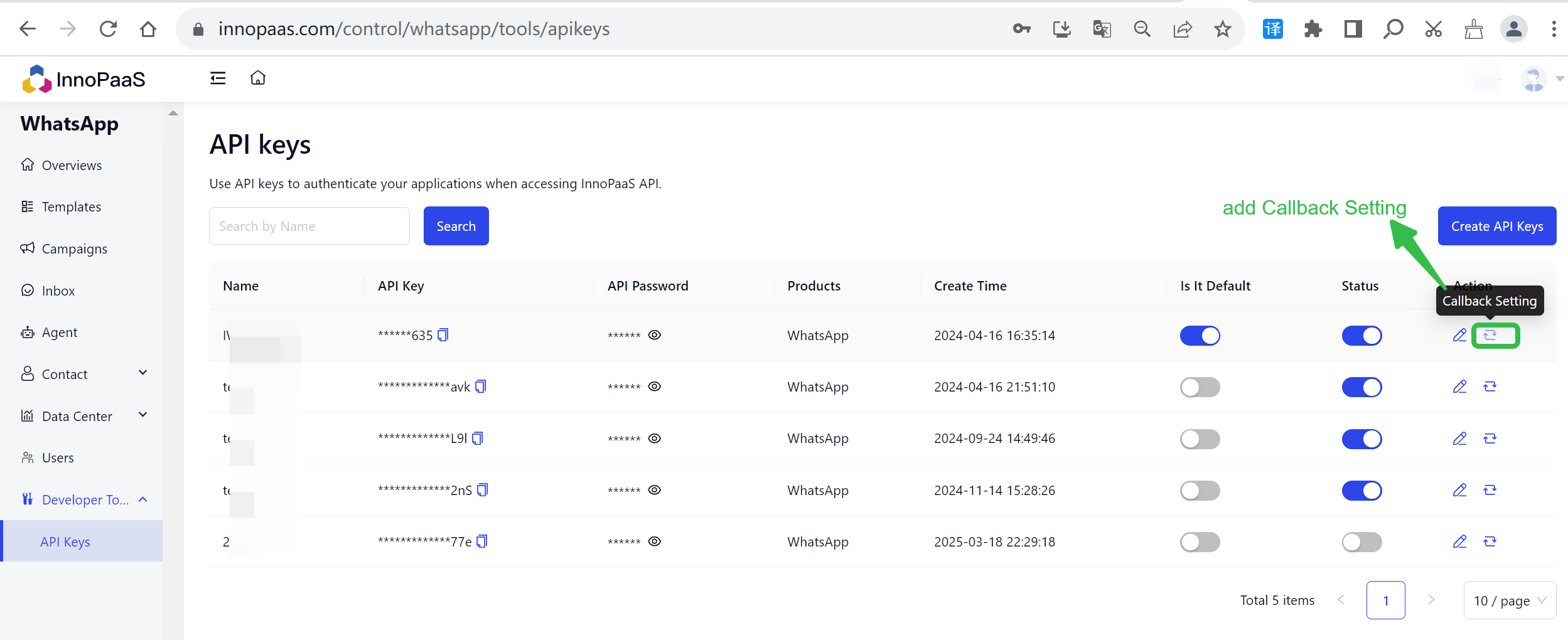Open Callback Setting for the 16:35:14 key
The width and height of the screenshot is (1568, 640).
(1490, 335)
